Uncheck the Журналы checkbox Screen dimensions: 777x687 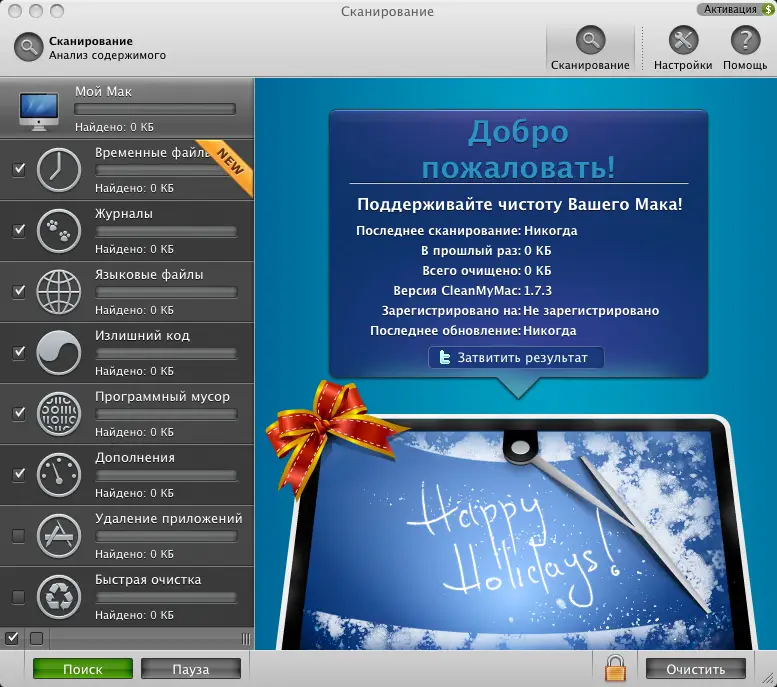pos(18,230)
